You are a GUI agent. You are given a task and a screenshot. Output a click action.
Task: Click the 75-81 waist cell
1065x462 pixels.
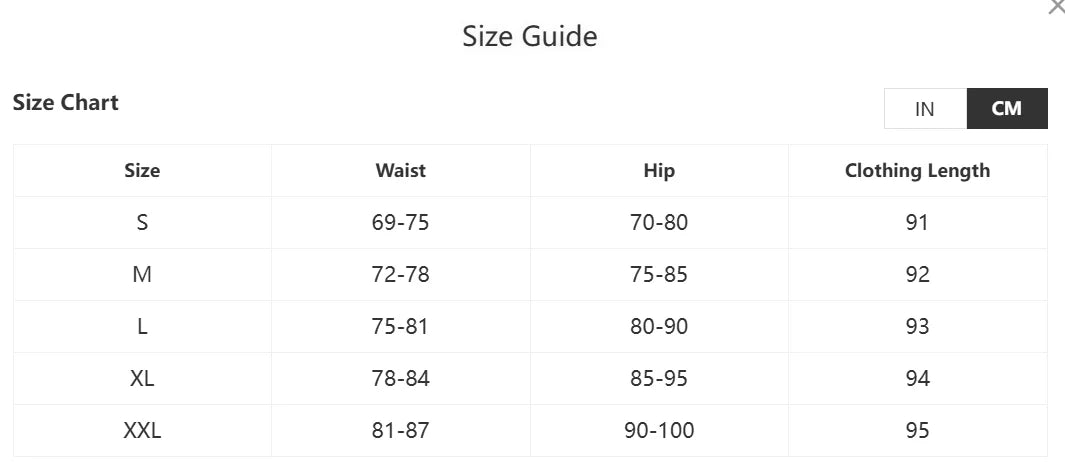400,326
